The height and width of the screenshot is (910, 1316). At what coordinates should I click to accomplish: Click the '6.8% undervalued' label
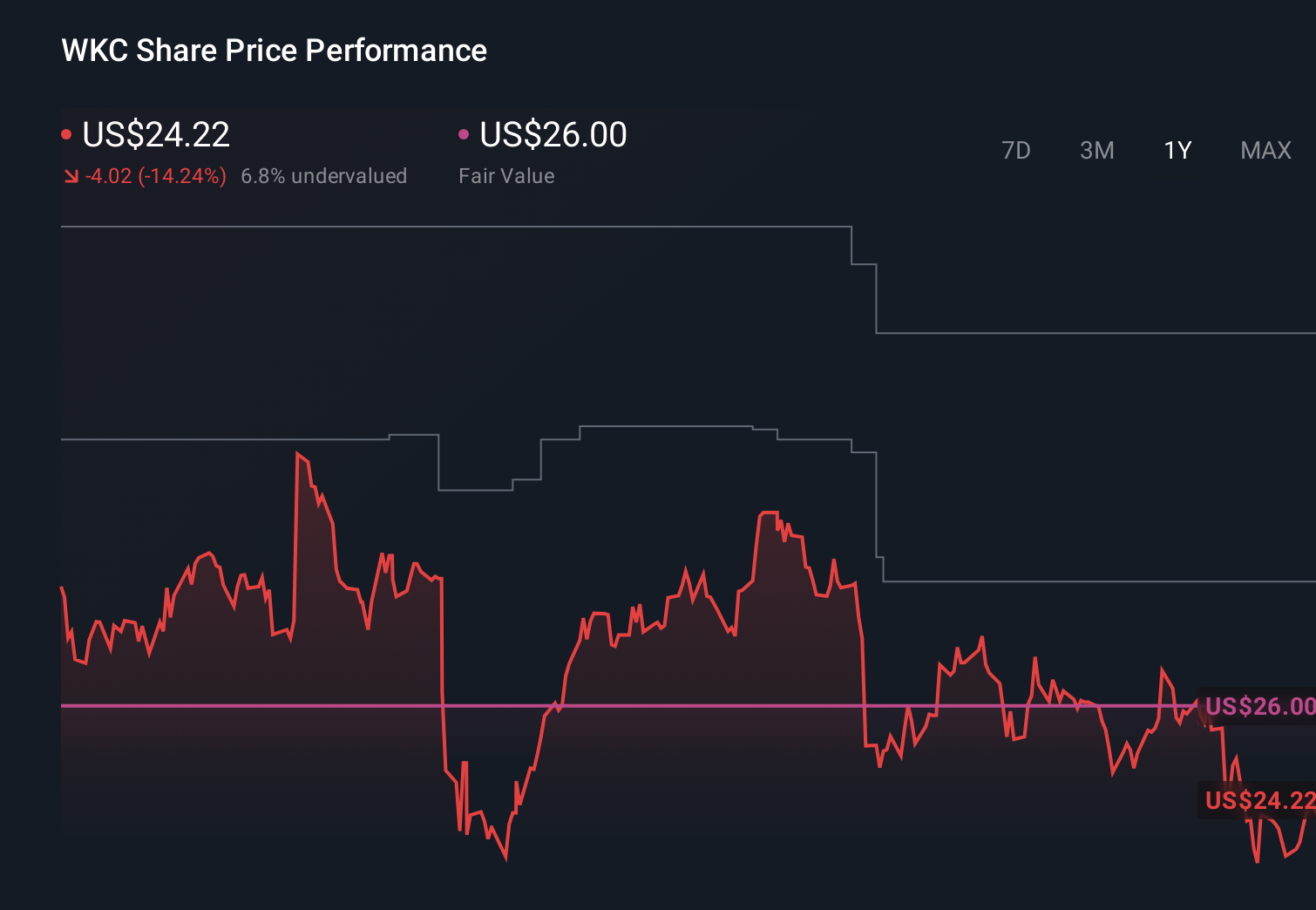pyautogui.click(x=324, y=175)
